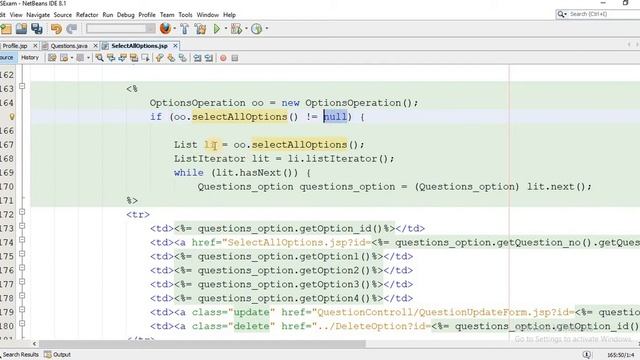Go to next bookmark icon
The width and height of the screenshot is (640, 360).
click(171, 58)
